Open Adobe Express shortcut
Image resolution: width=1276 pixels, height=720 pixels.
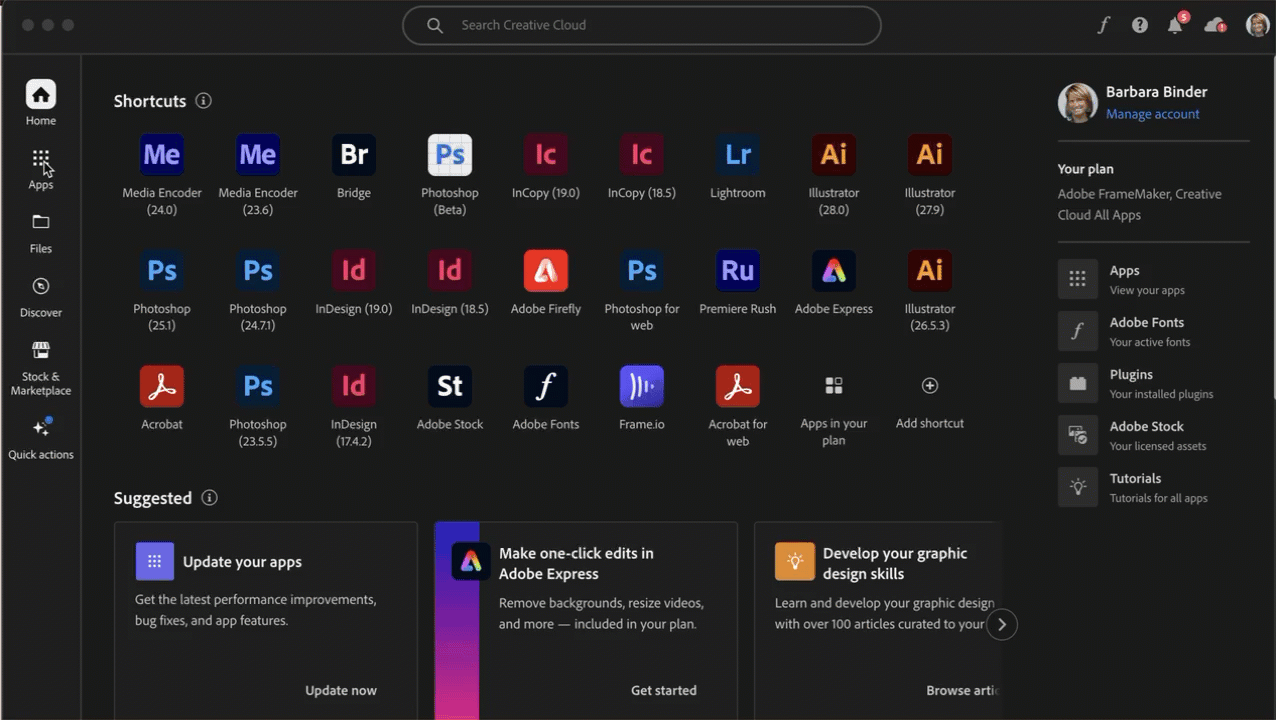[834, 271]
